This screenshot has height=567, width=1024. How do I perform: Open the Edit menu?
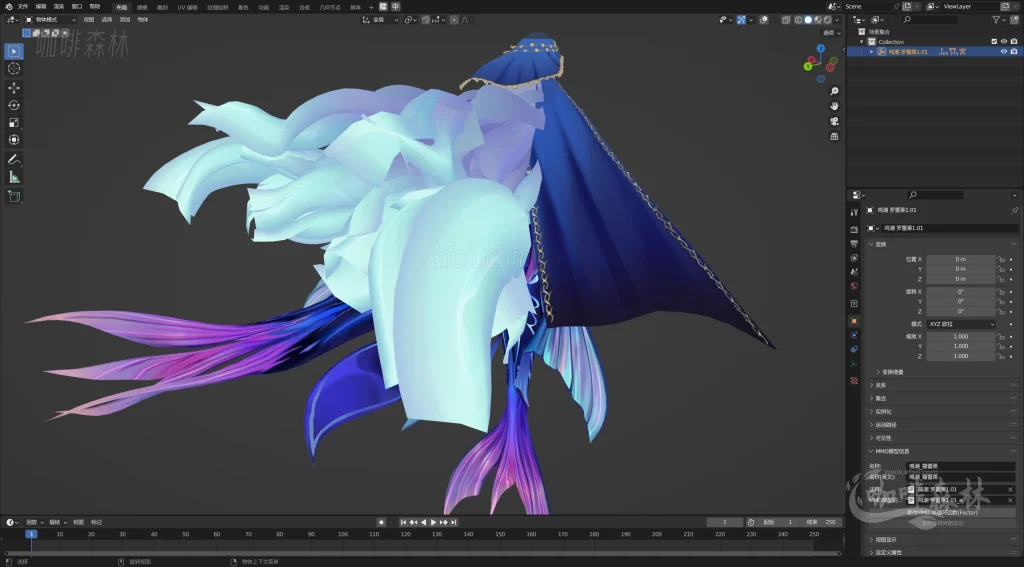(41, 7)
